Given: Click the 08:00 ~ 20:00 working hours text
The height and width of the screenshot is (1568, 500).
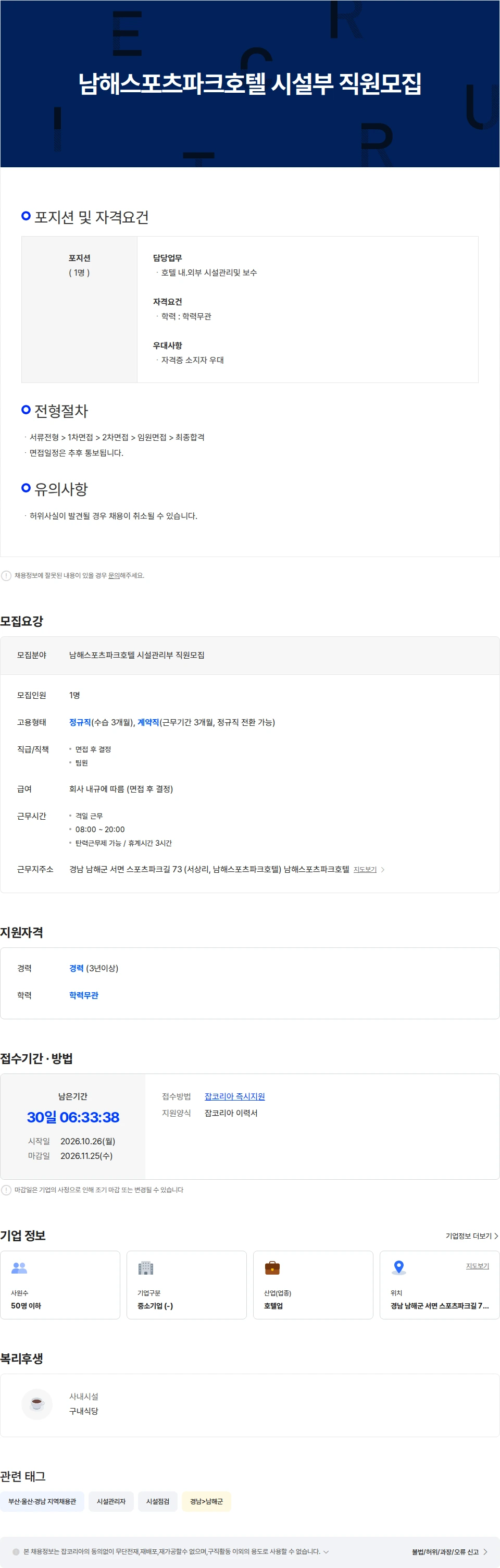Looking at the screenshot, I should tap(100, 830).
